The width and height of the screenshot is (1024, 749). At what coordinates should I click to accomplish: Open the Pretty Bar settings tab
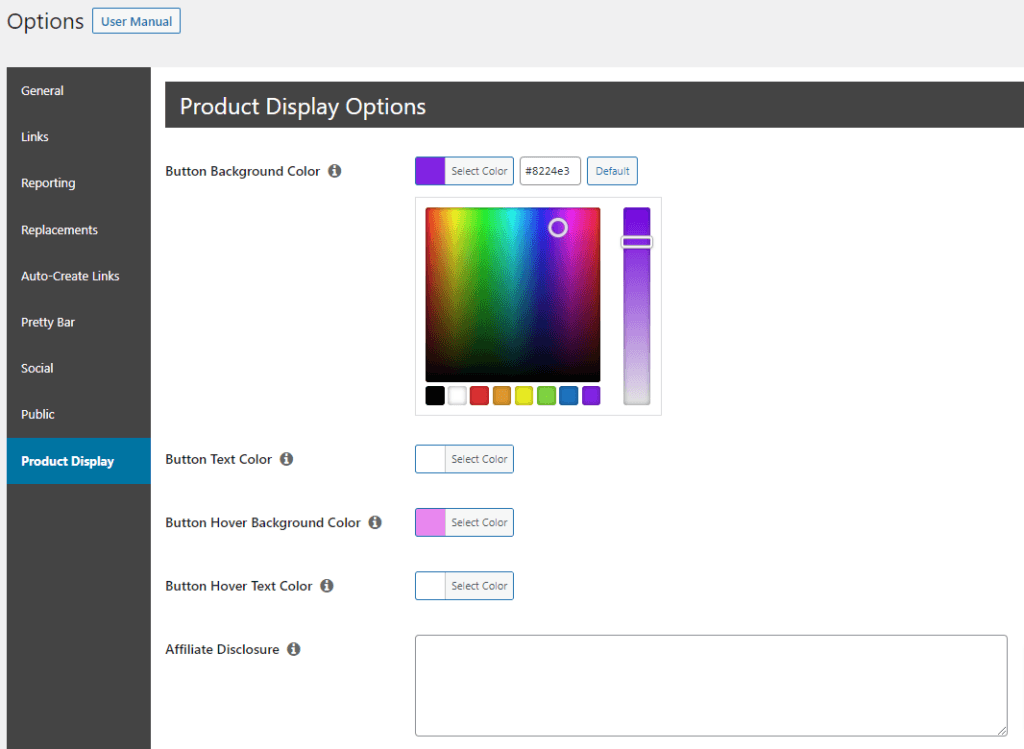coord(47,322)
